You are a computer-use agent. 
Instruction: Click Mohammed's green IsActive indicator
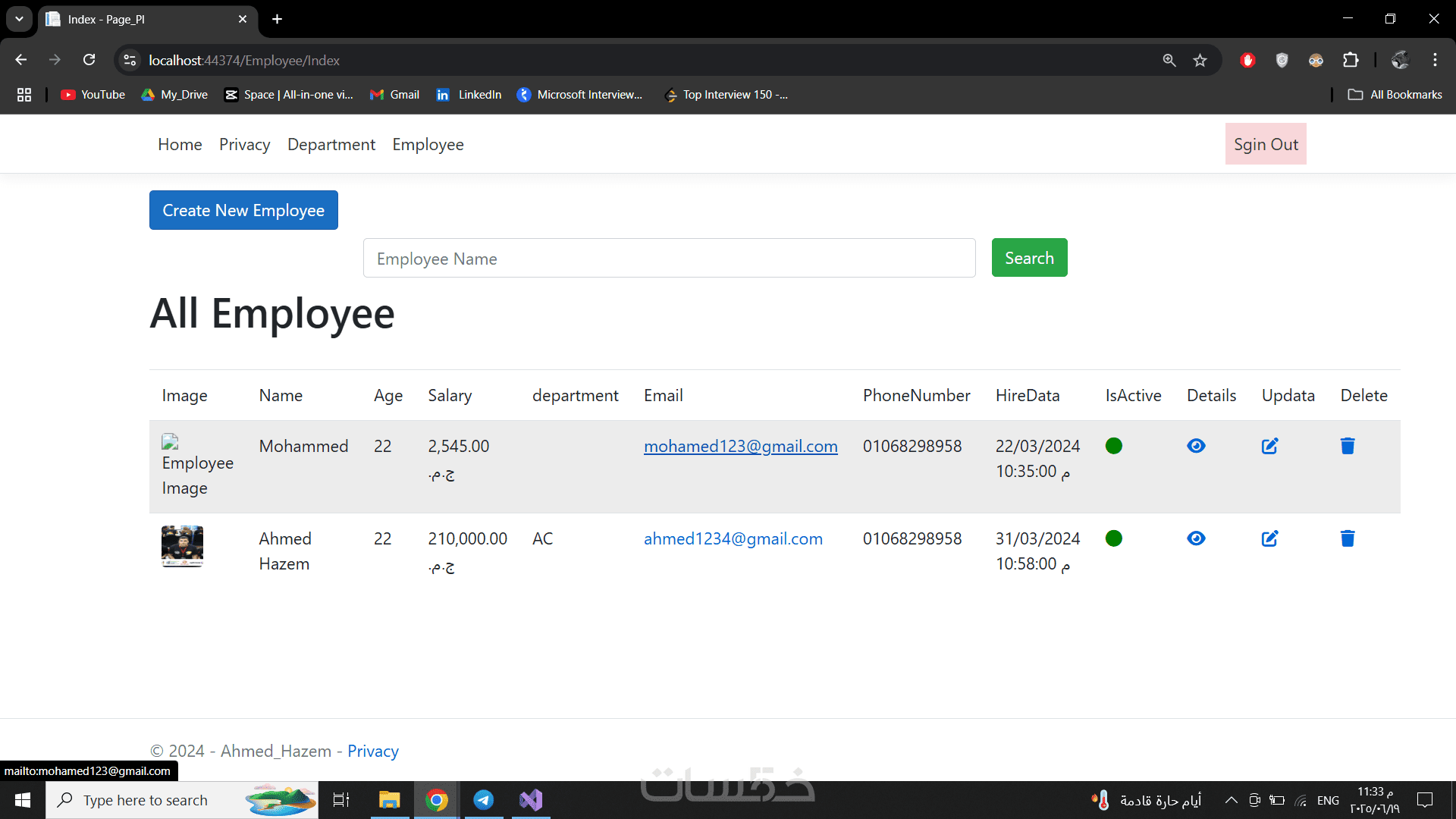tap(1114, 446)
